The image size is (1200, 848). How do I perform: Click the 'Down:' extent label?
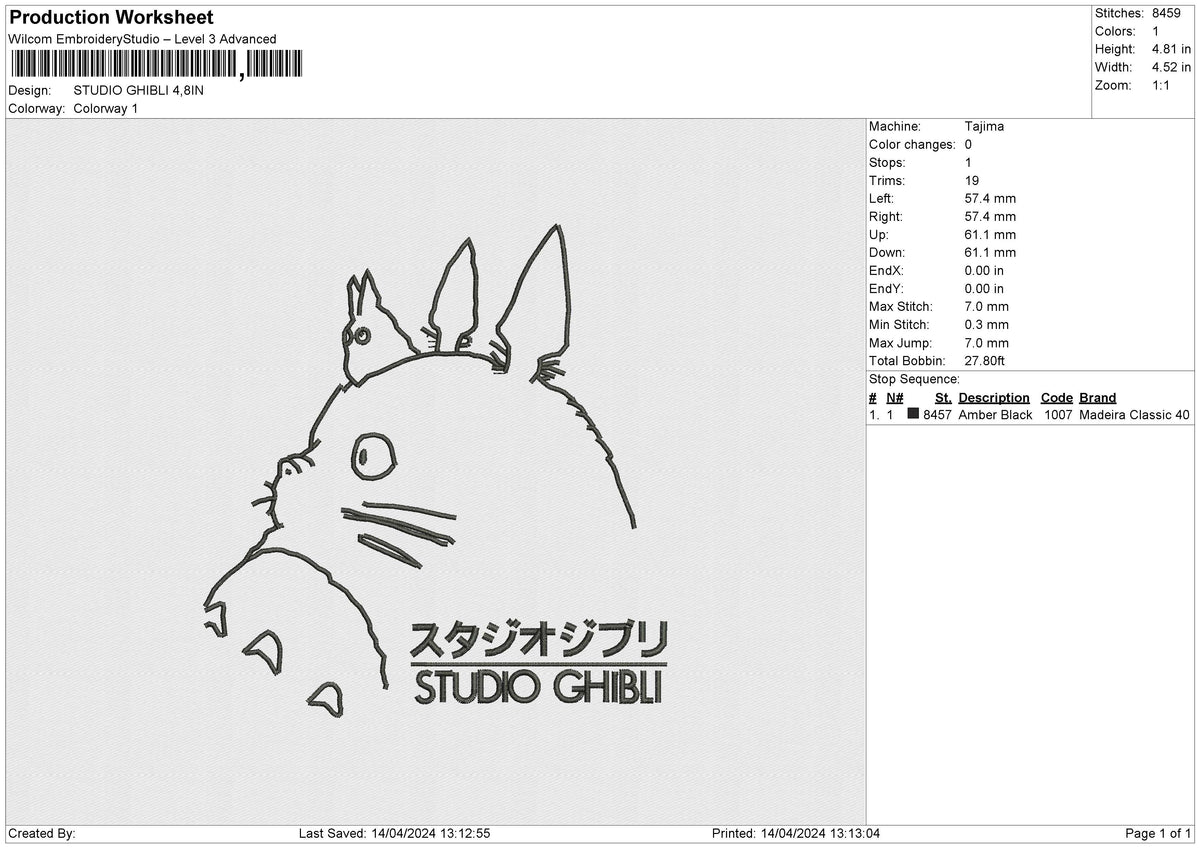(888, 252)
